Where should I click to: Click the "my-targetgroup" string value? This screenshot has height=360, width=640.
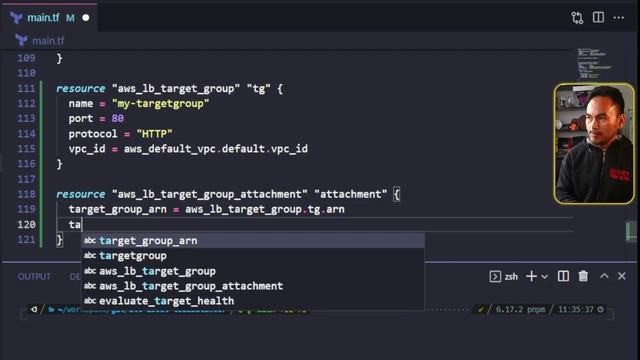click(160, 104)
